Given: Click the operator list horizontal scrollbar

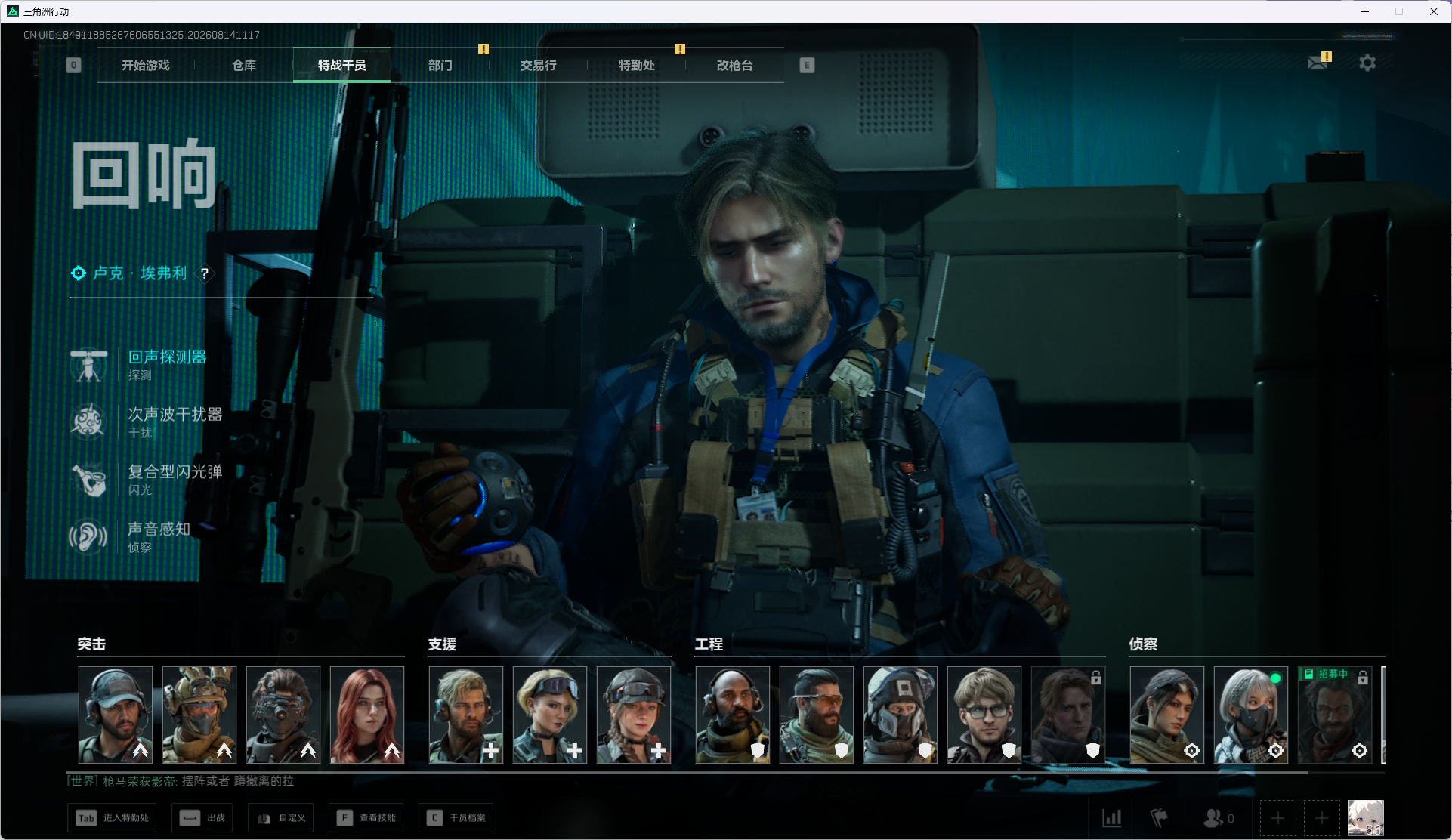Looking at the screenshot, I should 687,772.
